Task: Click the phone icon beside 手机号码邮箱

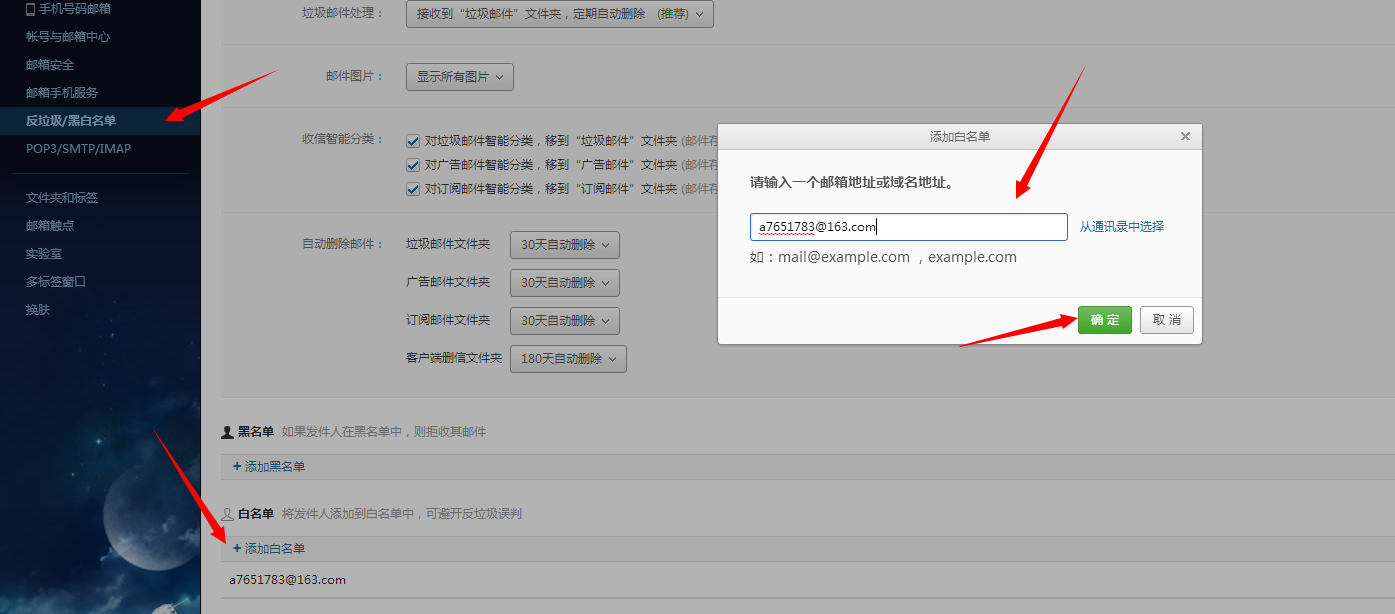Action: point(30,9)
